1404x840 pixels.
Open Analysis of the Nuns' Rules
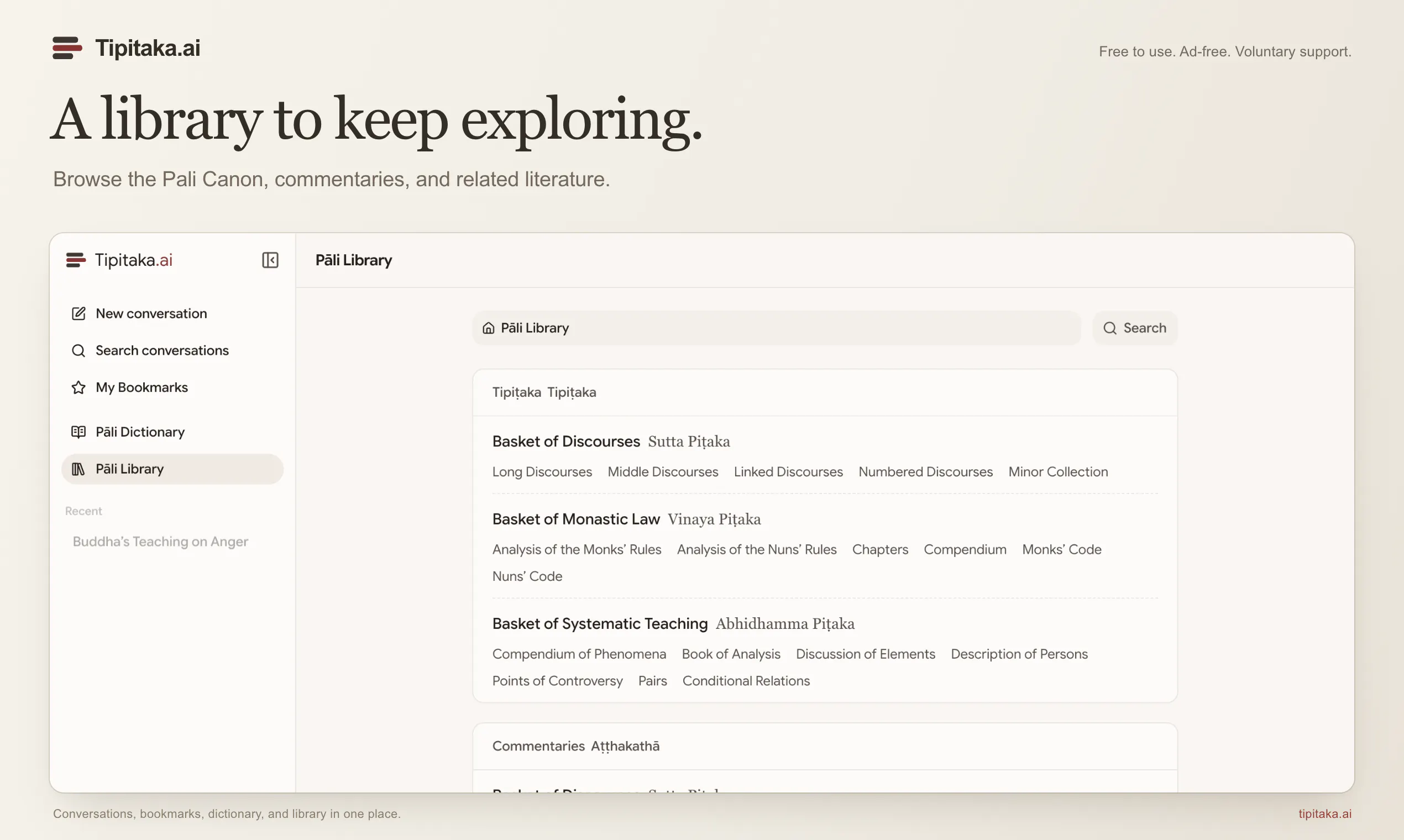coord(756,549)
